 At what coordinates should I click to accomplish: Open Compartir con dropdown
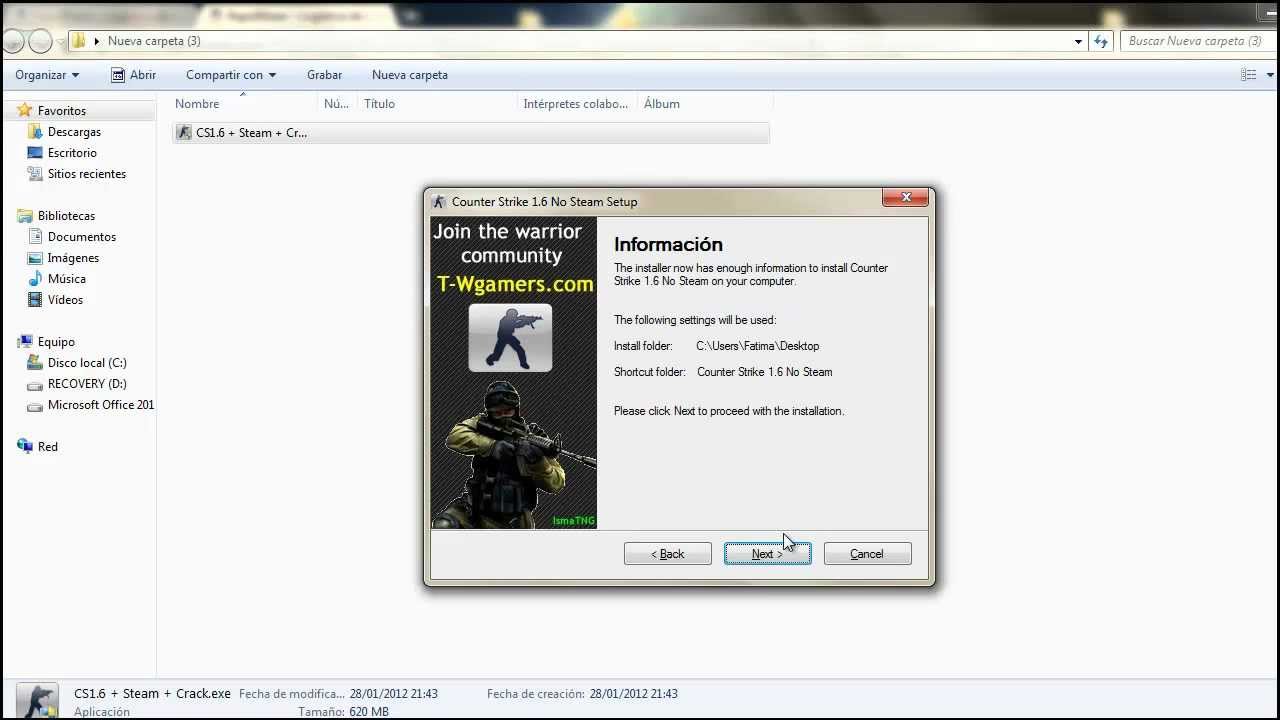point(231,75)
